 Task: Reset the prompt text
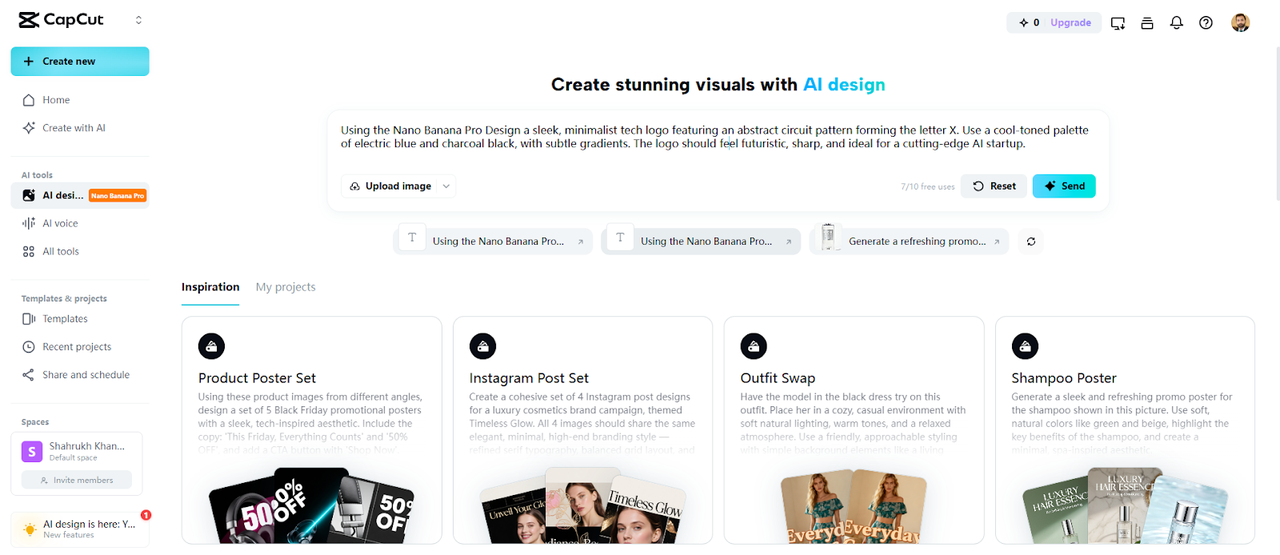tap(994, 186)
